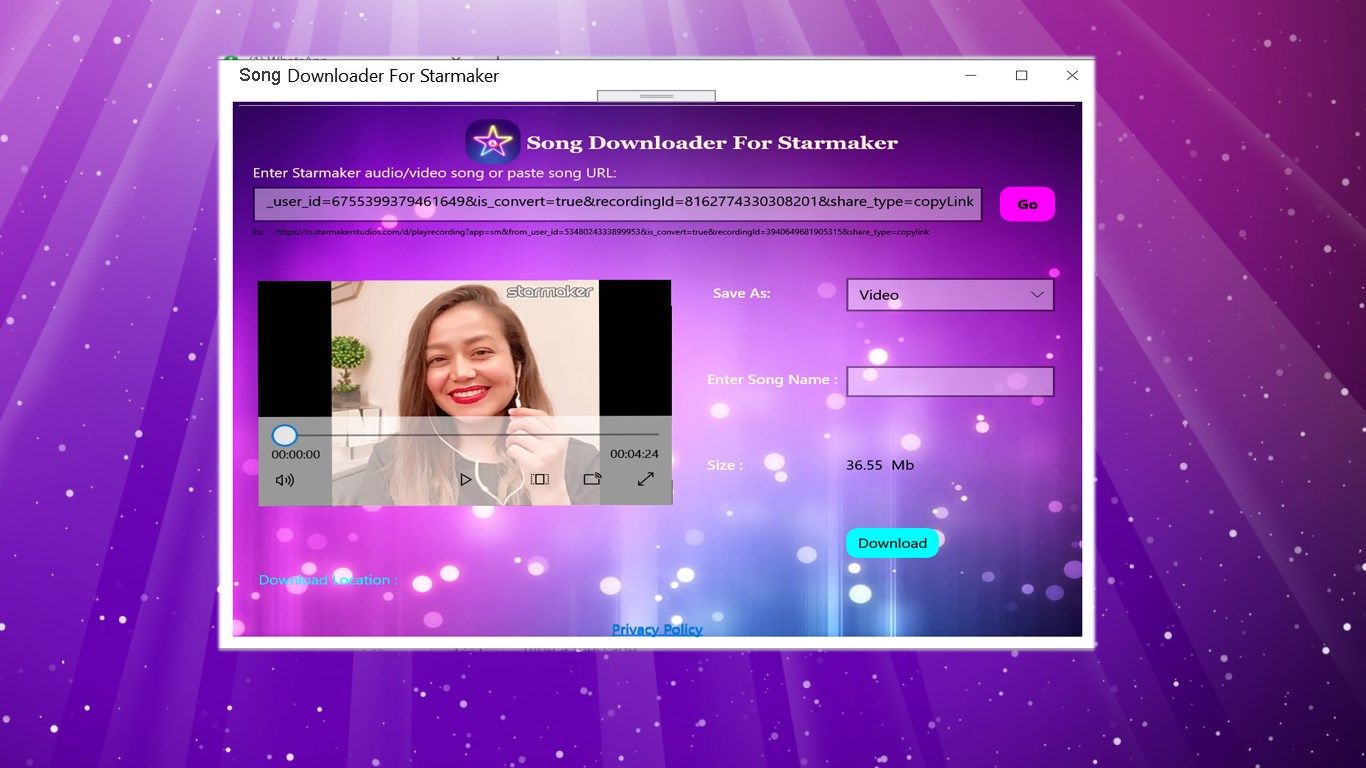Click into the Starmaker song URL input field
The width and height of the screenshot is (1366, 768).
click(x=618, y=203)
